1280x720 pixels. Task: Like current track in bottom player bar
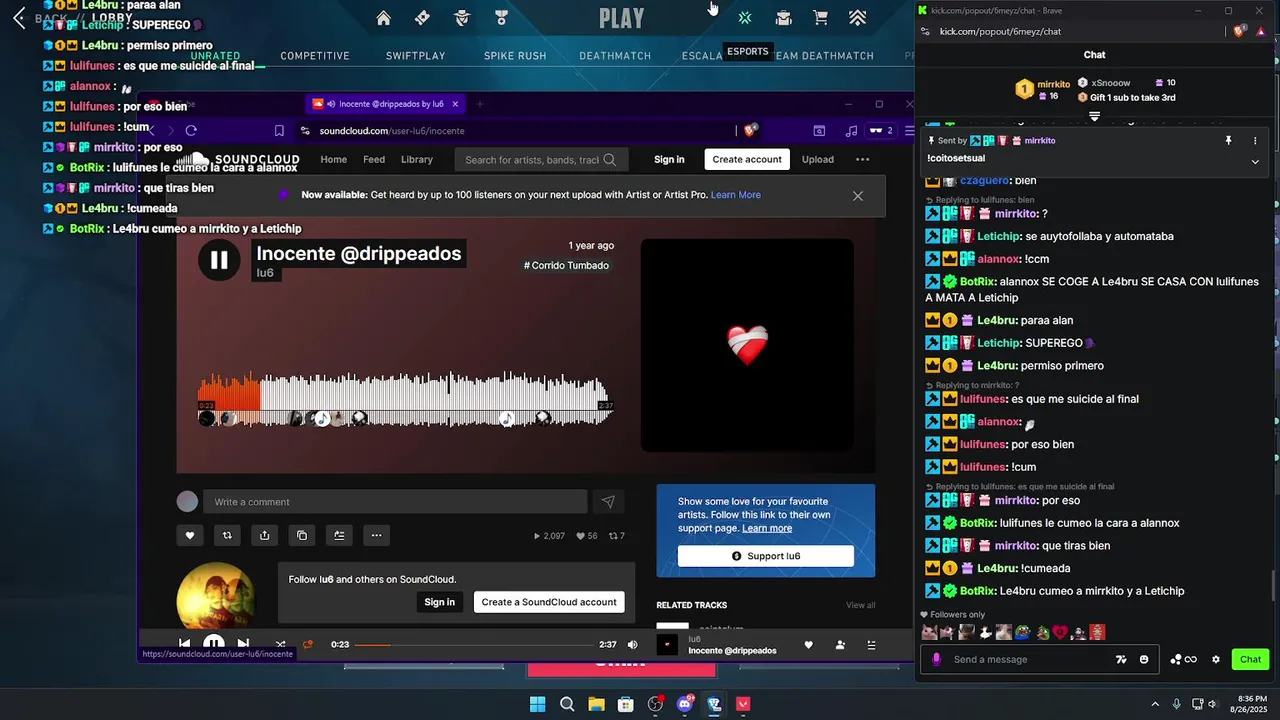point(809,645)
